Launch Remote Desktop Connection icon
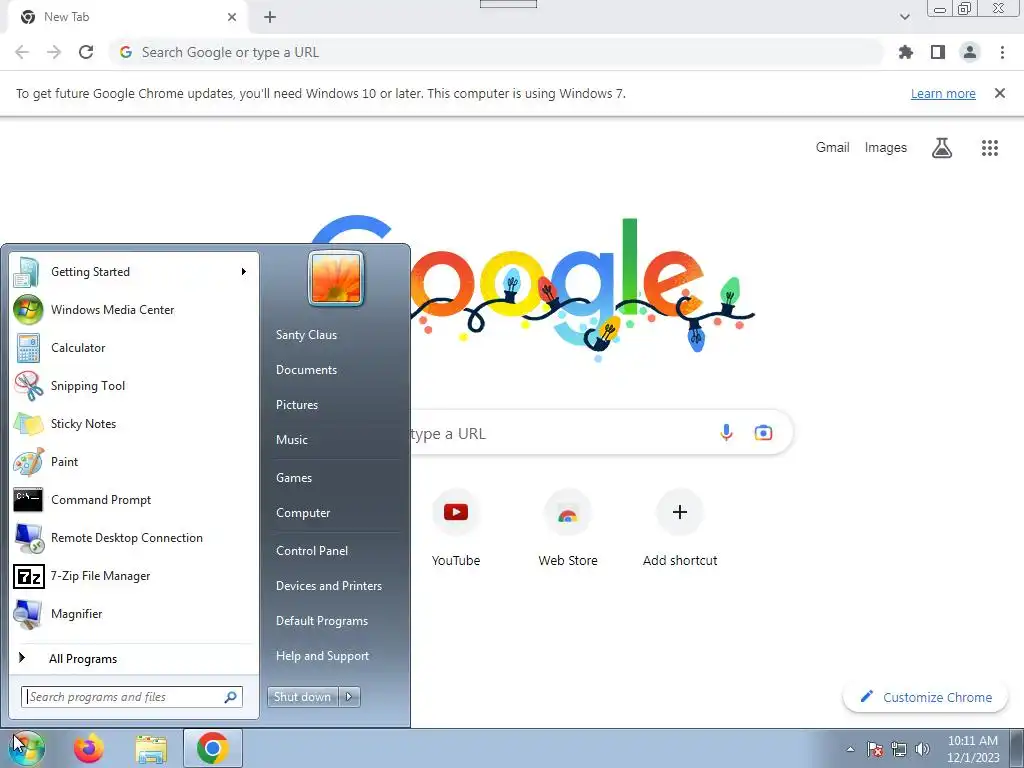Image resolution: width=1024 pixels, height=768 pixels. 28,538
